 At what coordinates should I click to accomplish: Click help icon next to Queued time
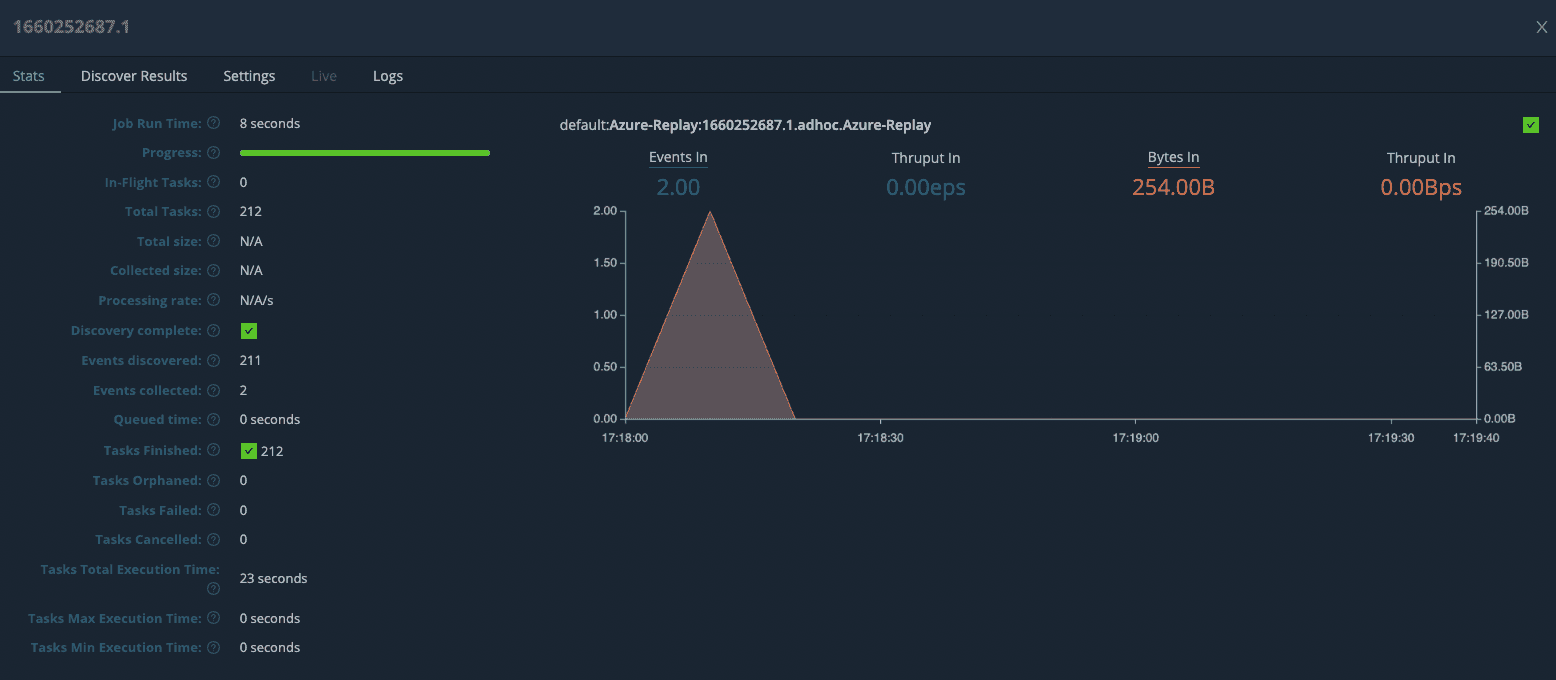(x=213, y=420)
